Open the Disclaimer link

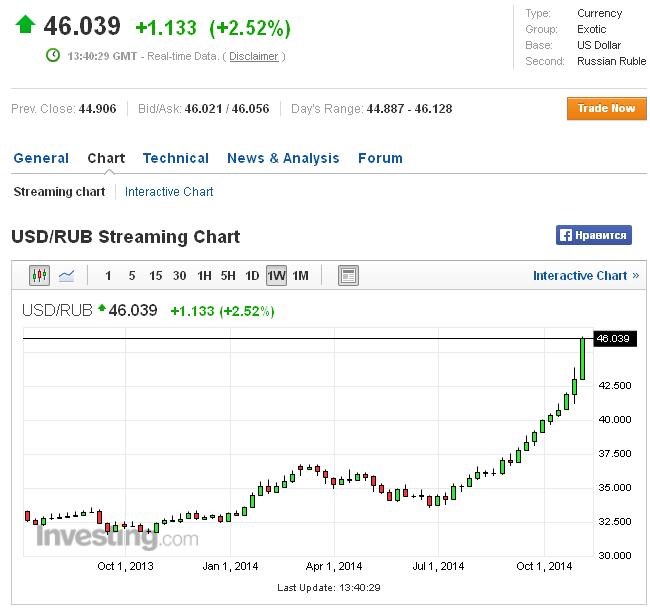point(254,56)
